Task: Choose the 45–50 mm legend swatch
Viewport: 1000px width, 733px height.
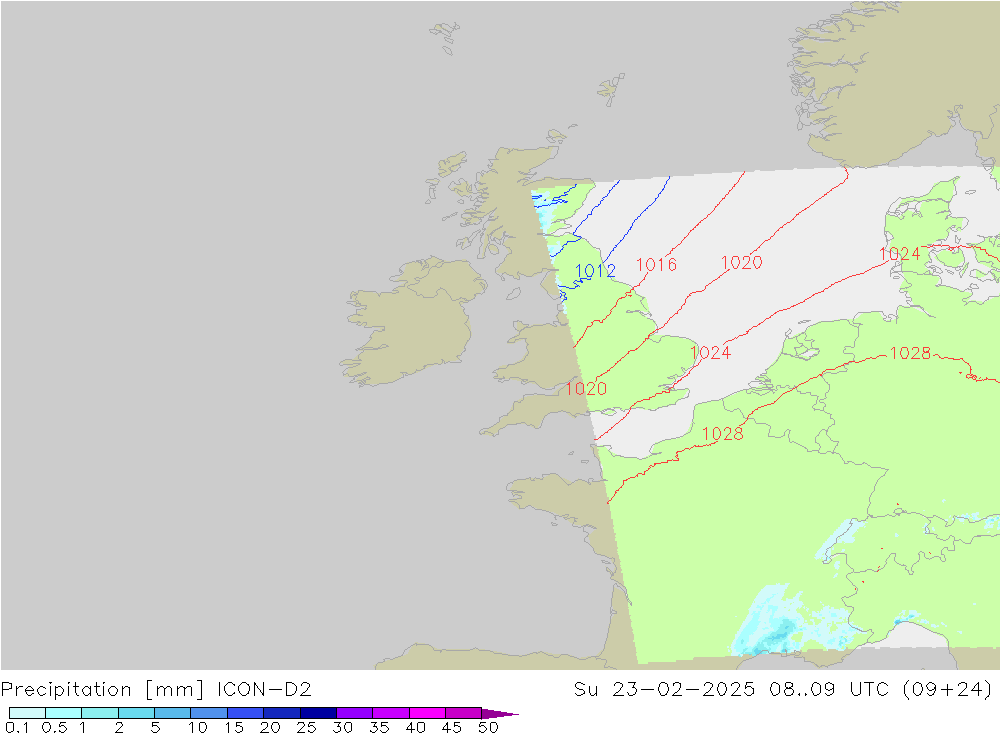Action: click(x=463, y=713)
